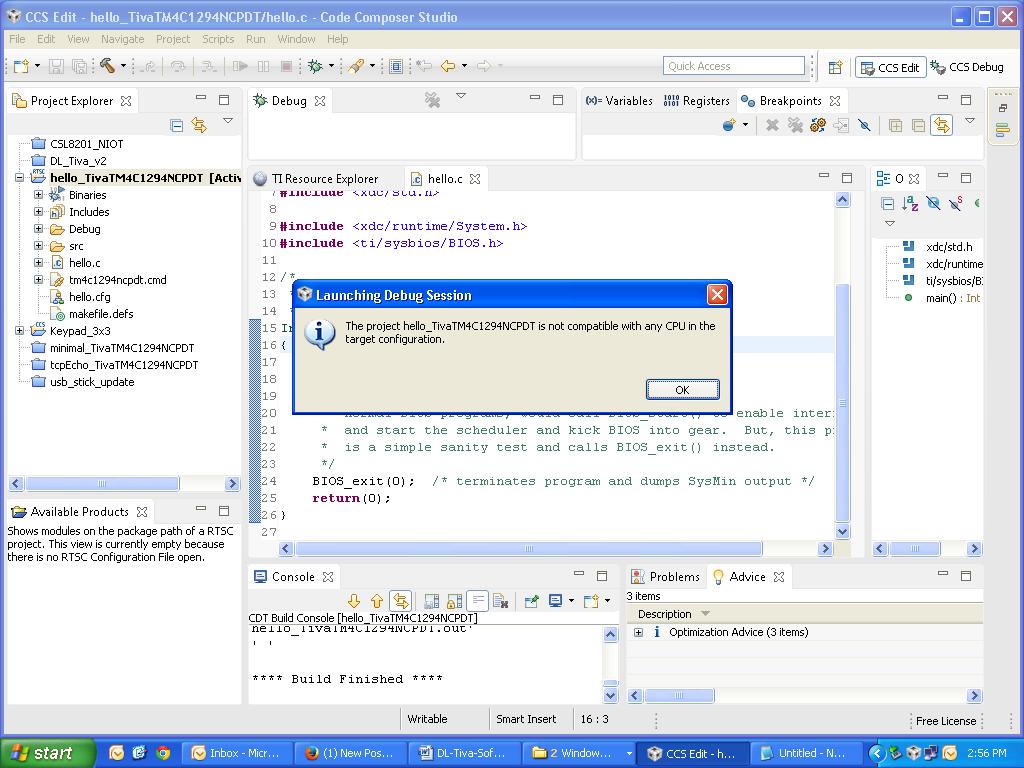Click the New Breakpoint bomb icon

click(x=729, y=125)
